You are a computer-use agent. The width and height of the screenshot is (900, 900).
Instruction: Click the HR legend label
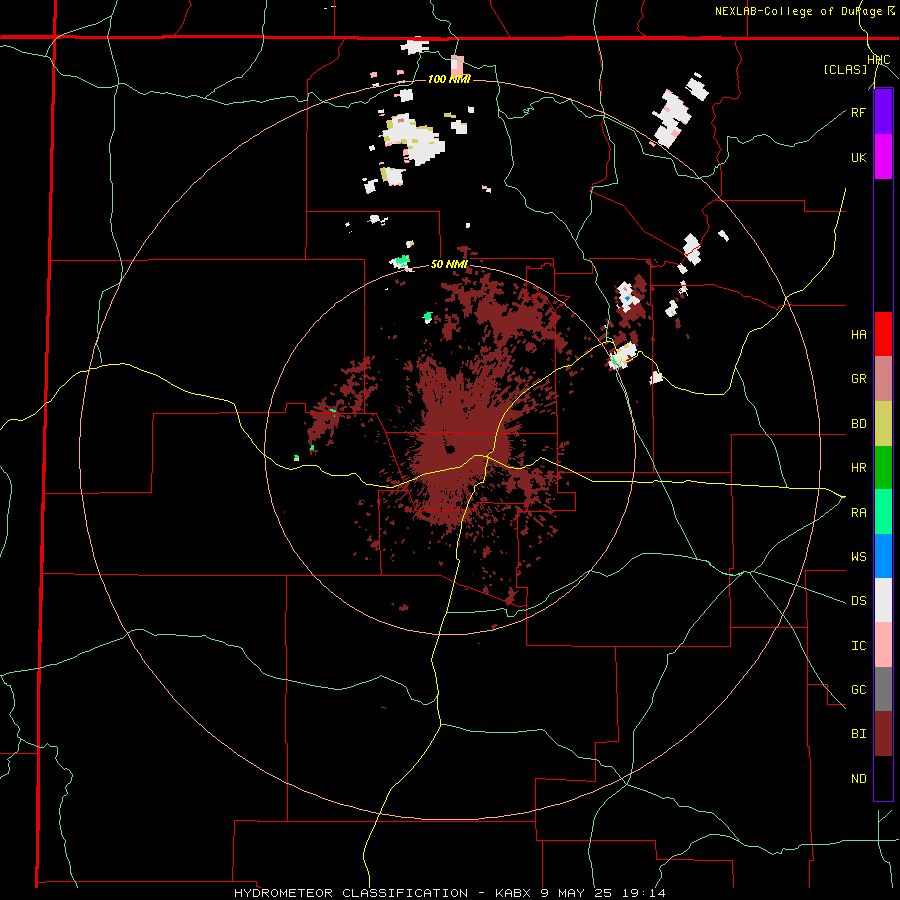coord(858,468)
